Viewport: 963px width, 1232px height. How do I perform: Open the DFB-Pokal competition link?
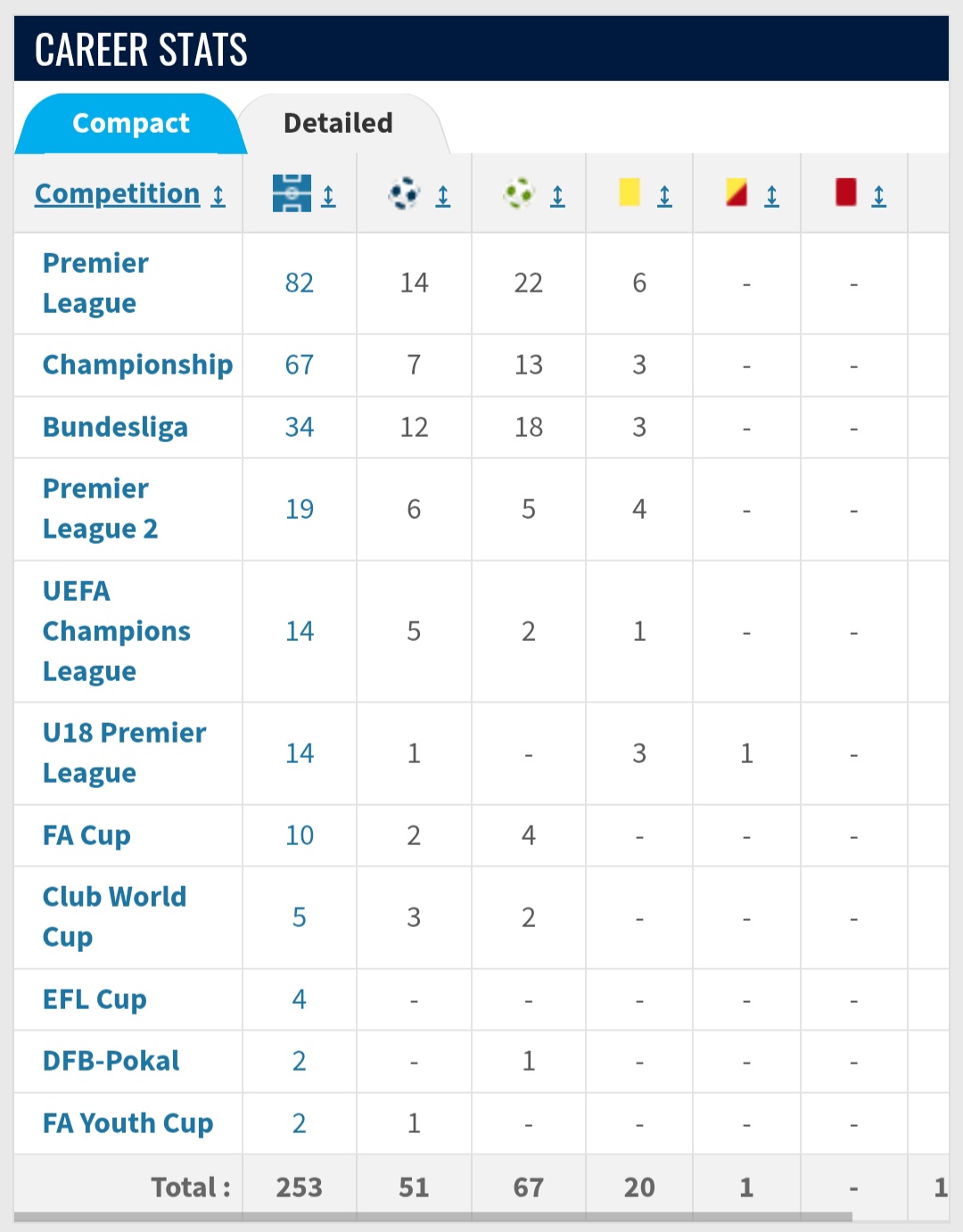click(x=111, y=1061)
